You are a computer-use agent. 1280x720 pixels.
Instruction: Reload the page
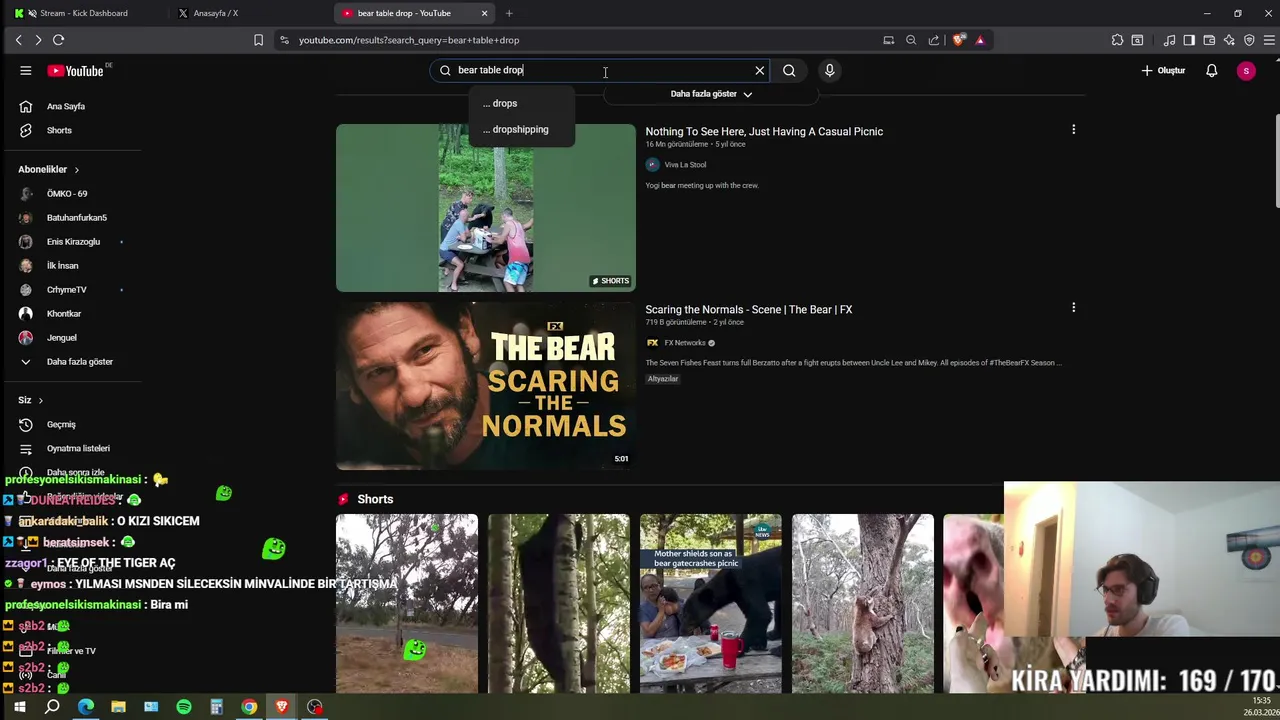(x=58, y=40)
